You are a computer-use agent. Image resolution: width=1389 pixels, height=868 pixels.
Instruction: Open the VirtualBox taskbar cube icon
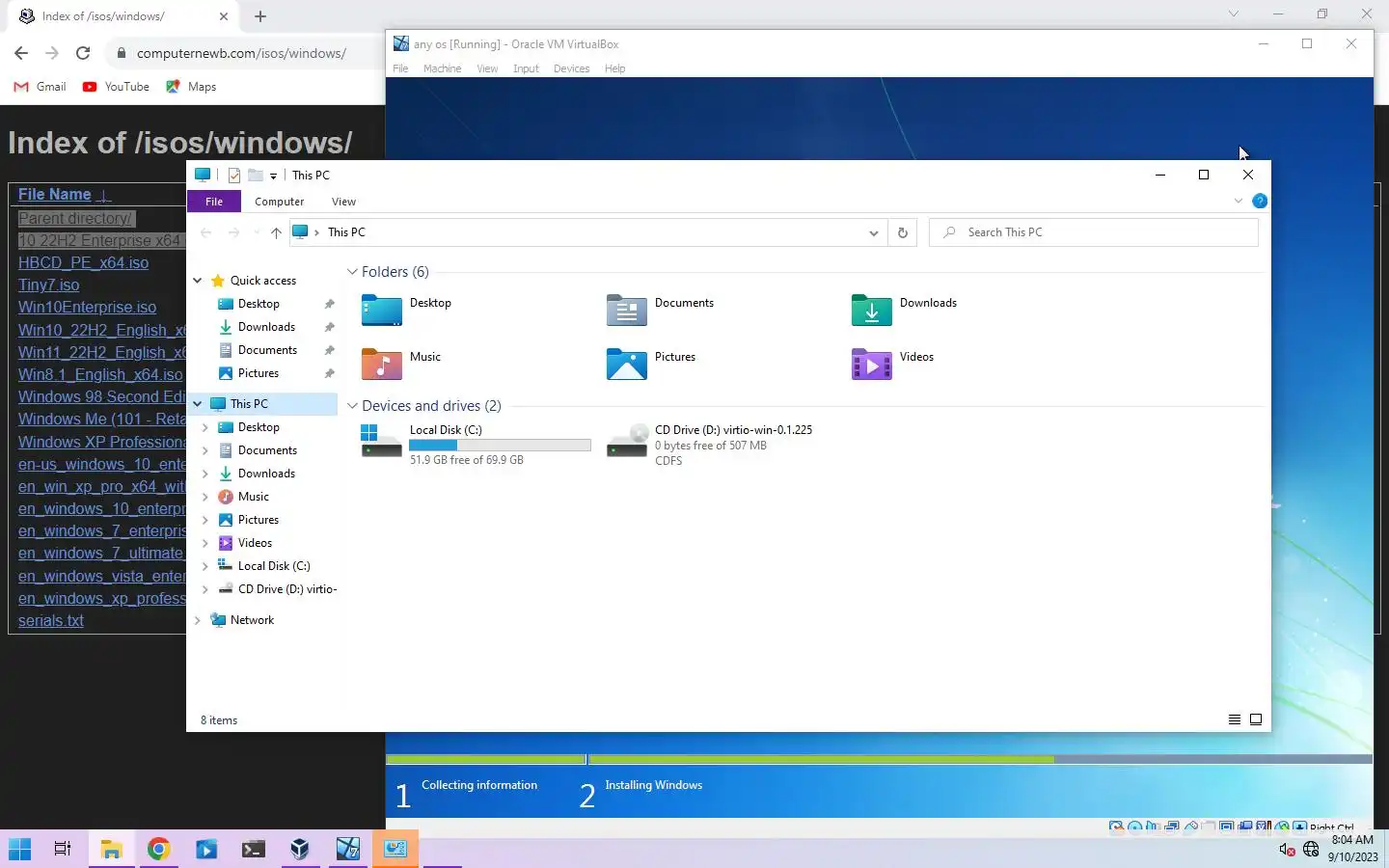pyautogui.click(x=300, y=849)
